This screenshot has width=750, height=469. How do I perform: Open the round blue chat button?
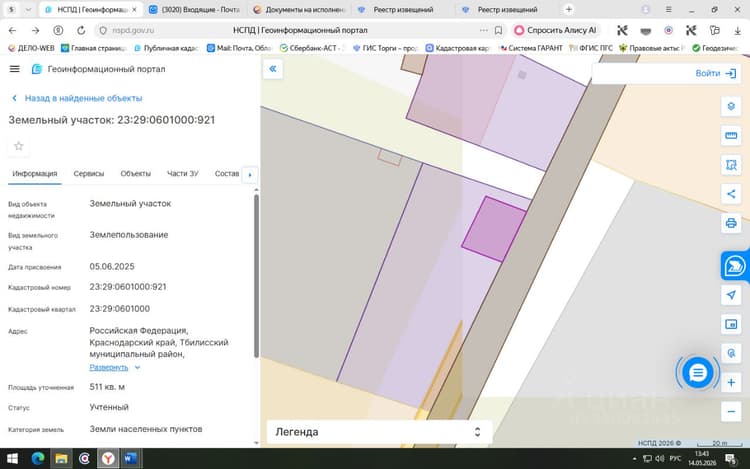tap(697, 372)
